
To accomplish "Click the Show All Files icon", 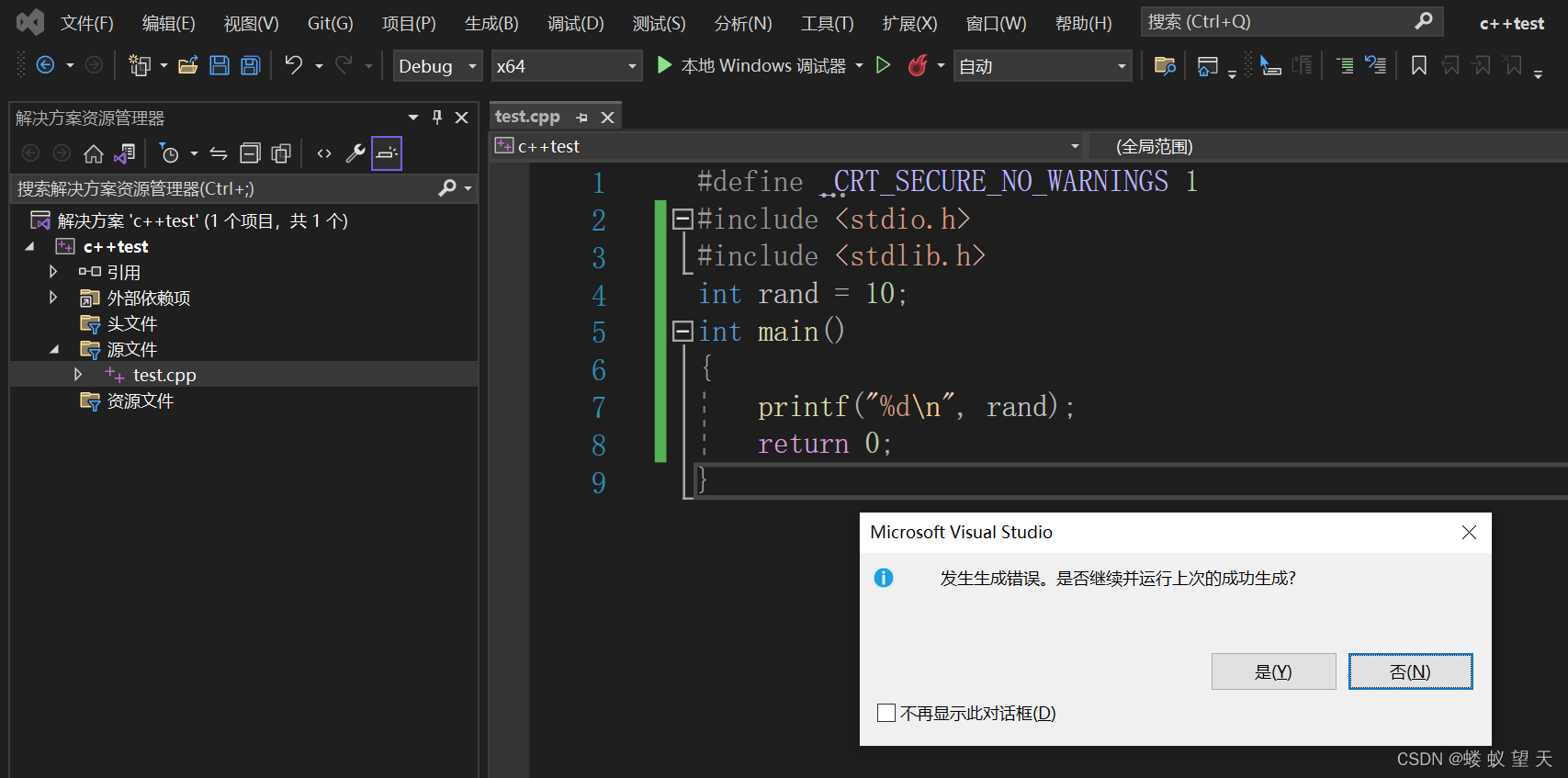I will (x=281, y=153).
